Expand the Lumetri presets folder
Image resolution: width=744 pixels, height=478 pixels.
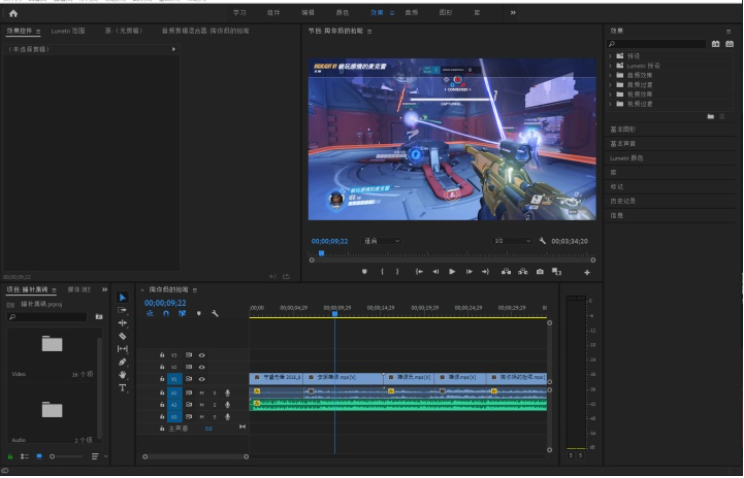[x=610, y=66]
